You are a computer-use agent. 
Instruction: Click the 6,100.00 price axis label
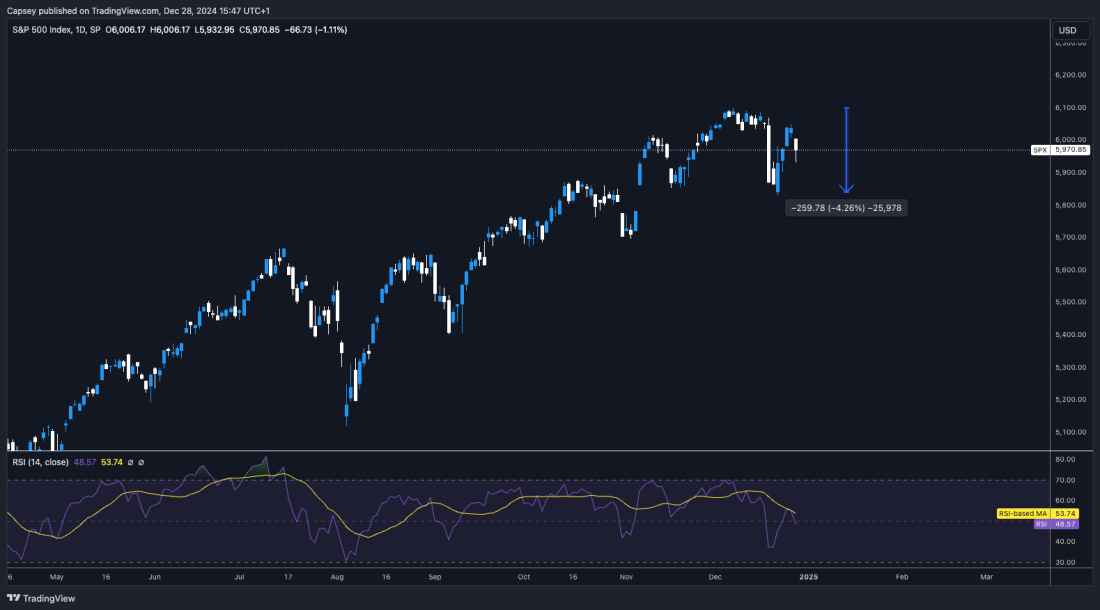(x=1070, y=107)
